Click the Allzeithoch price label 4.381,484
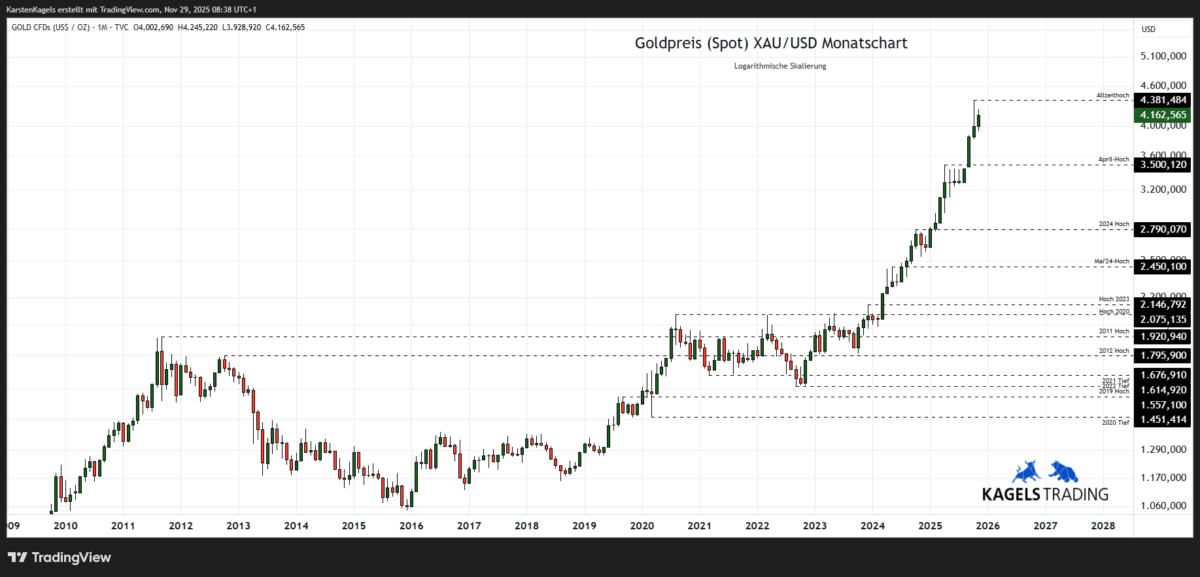This screenshot has height=577, width=1200. click(1164, 100)
